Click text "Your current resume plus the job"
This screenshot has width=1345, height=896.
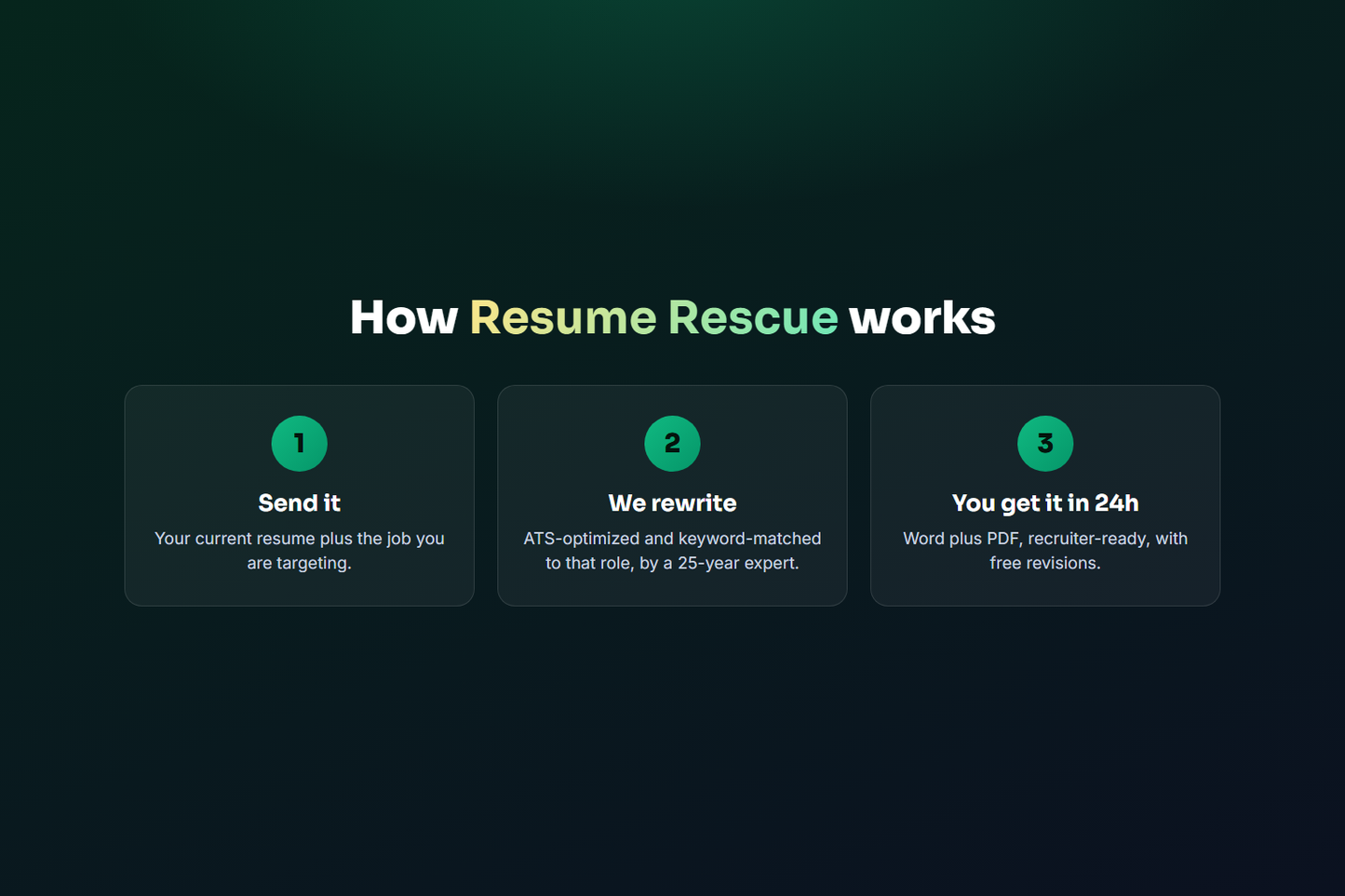280,539
